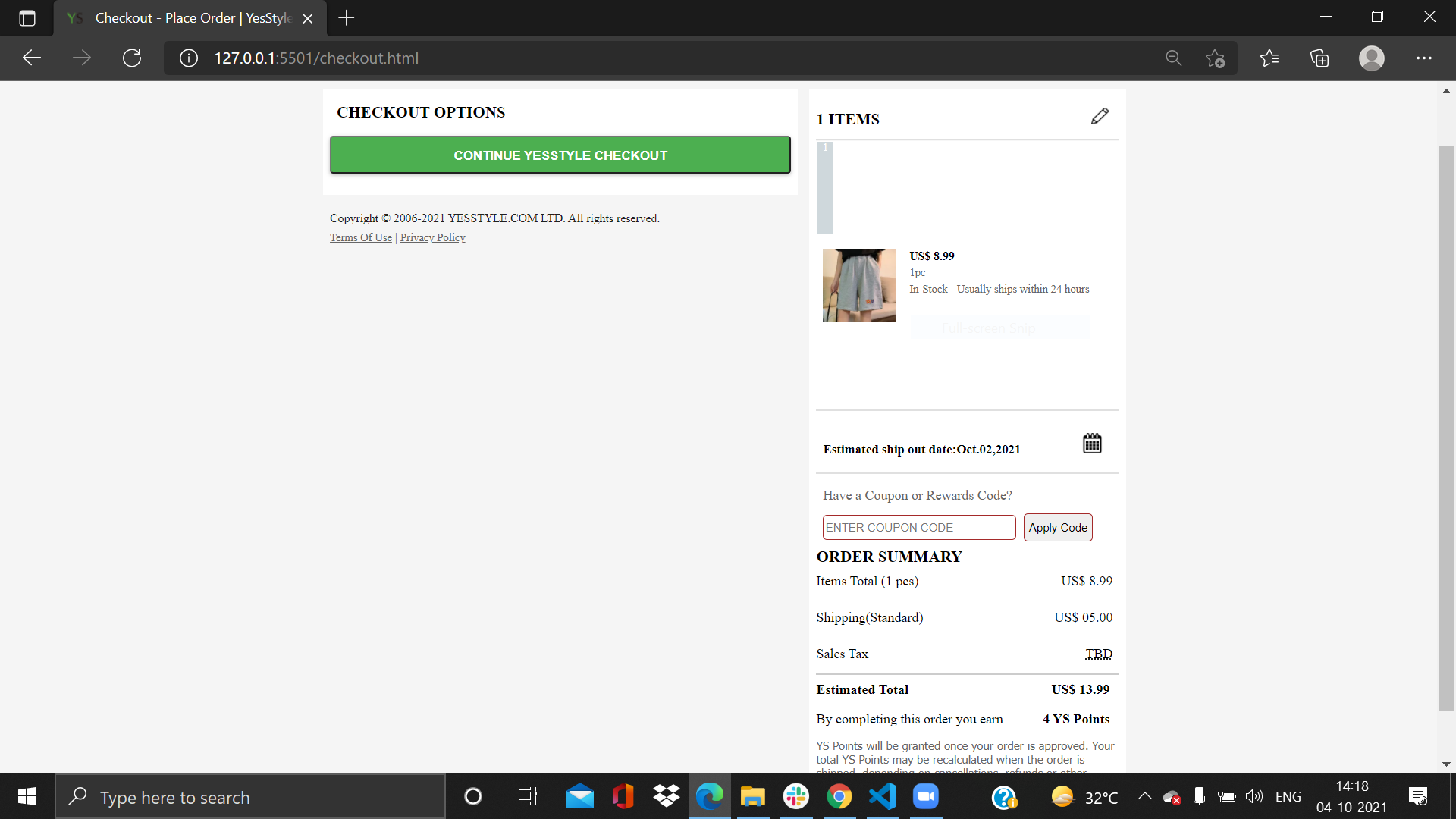1456x819 pixels.
Task: Click the shorts product thumbnail
Action: pos(858,286)
